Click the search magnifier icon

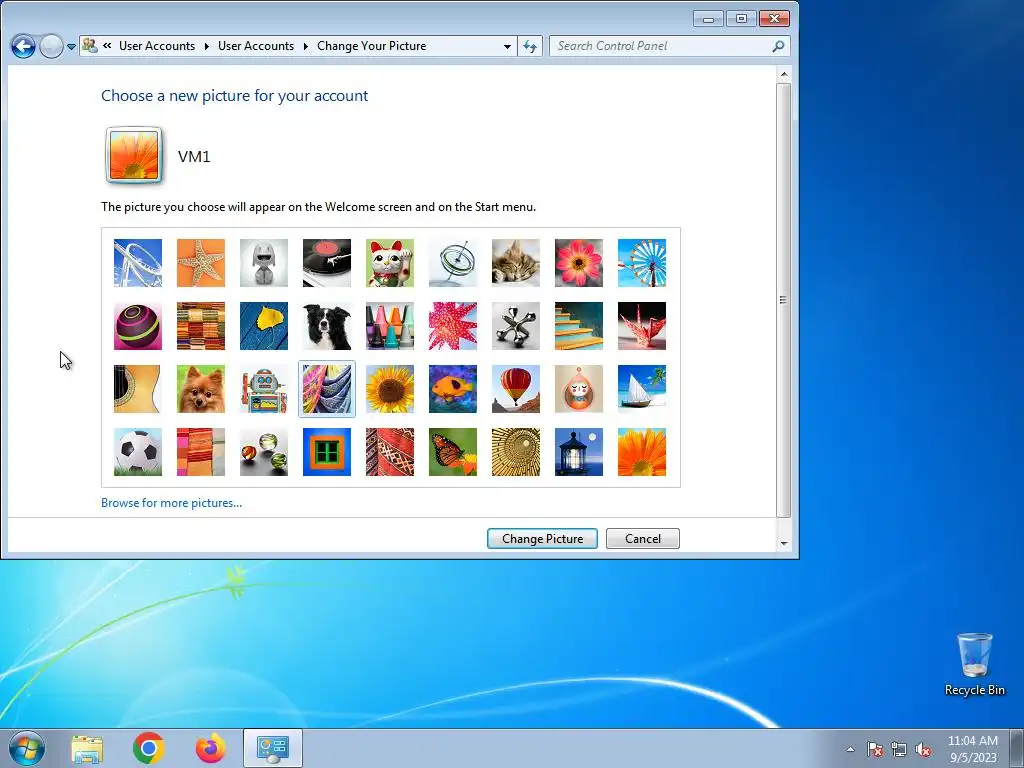tap(778, 46)
